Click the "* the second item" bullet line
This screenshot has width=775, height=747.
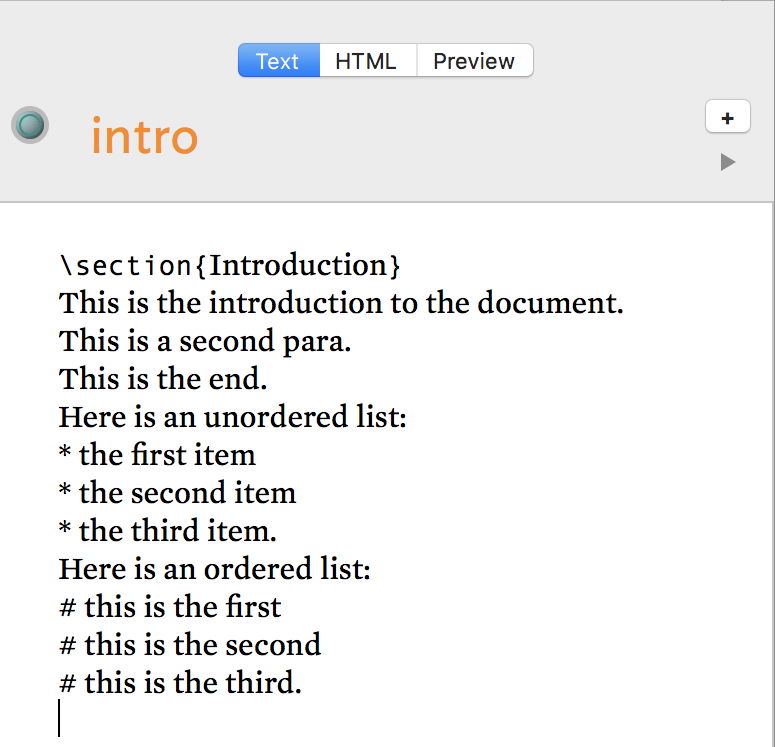pyautogui.click(x=178, y=493)
